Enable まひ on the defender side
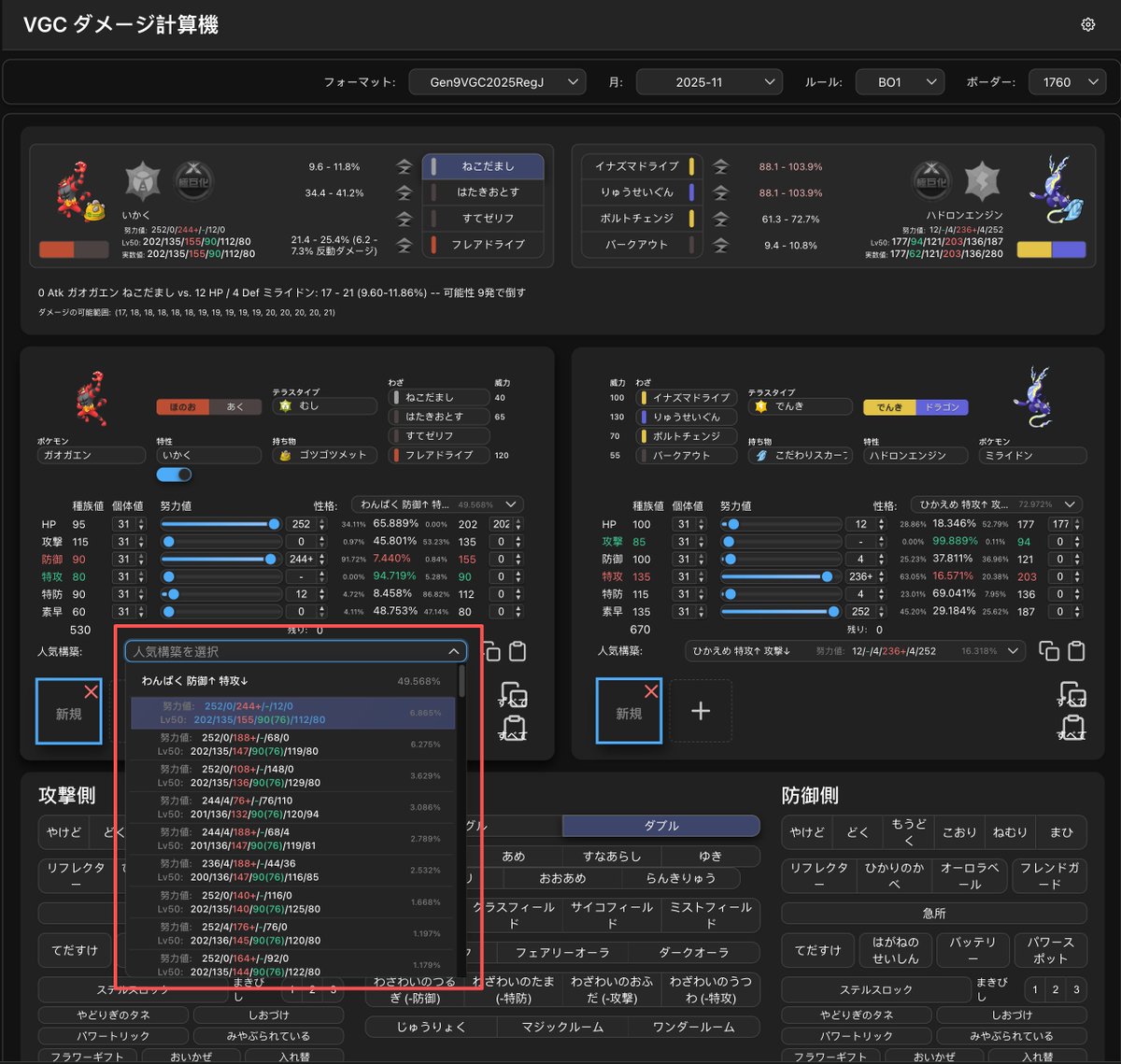Image resolution: width=1121 pixels, height=1064 pixels. pos(1062,832)
